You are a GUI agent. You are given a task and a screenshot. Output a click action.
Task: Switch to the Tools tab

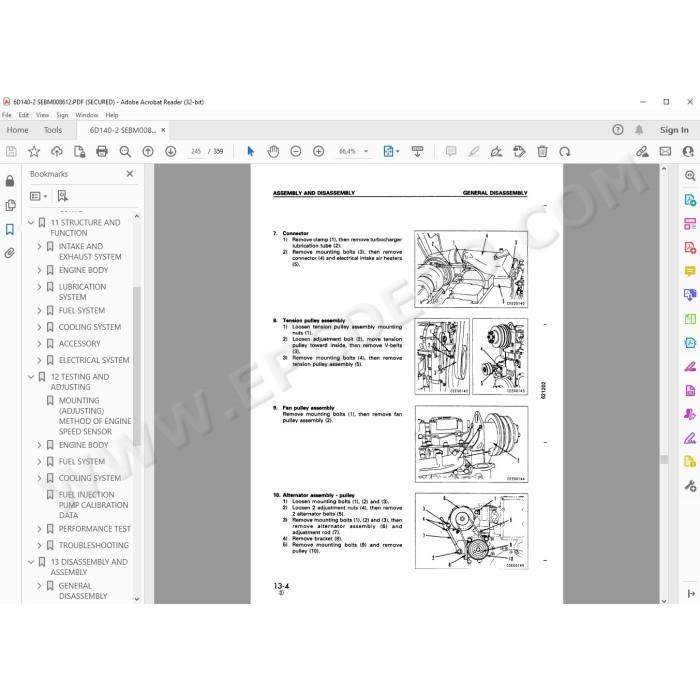(53, 130)
